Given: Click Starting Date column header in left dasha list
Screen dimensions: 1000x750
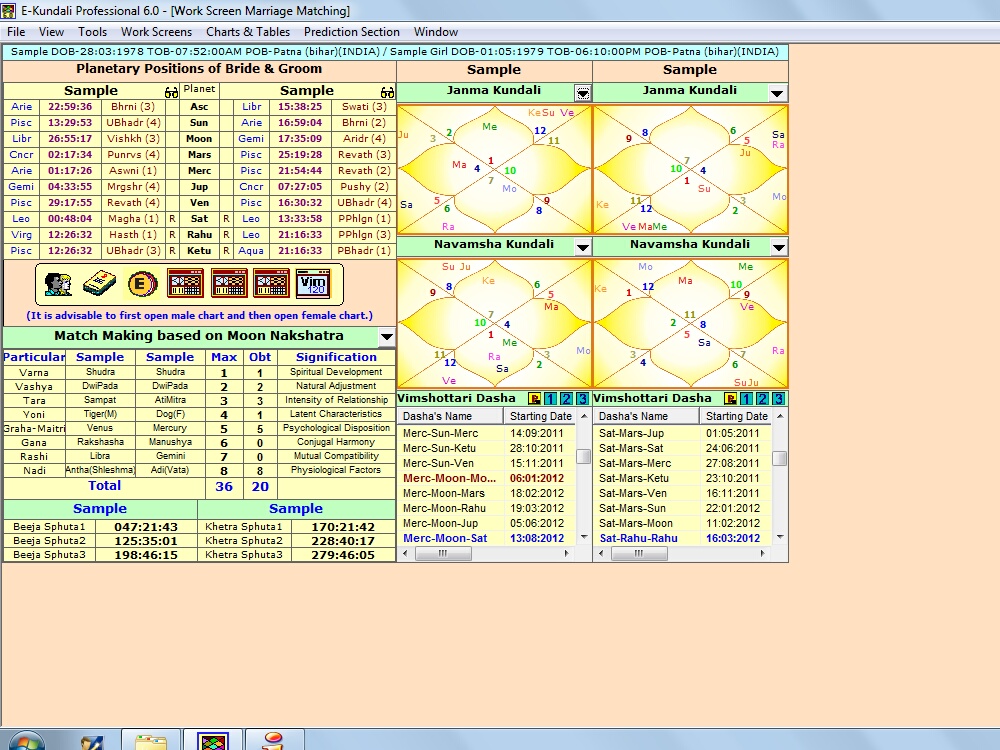Looking at the screenshot, I should pyautogui.click(x=540, y=416).
